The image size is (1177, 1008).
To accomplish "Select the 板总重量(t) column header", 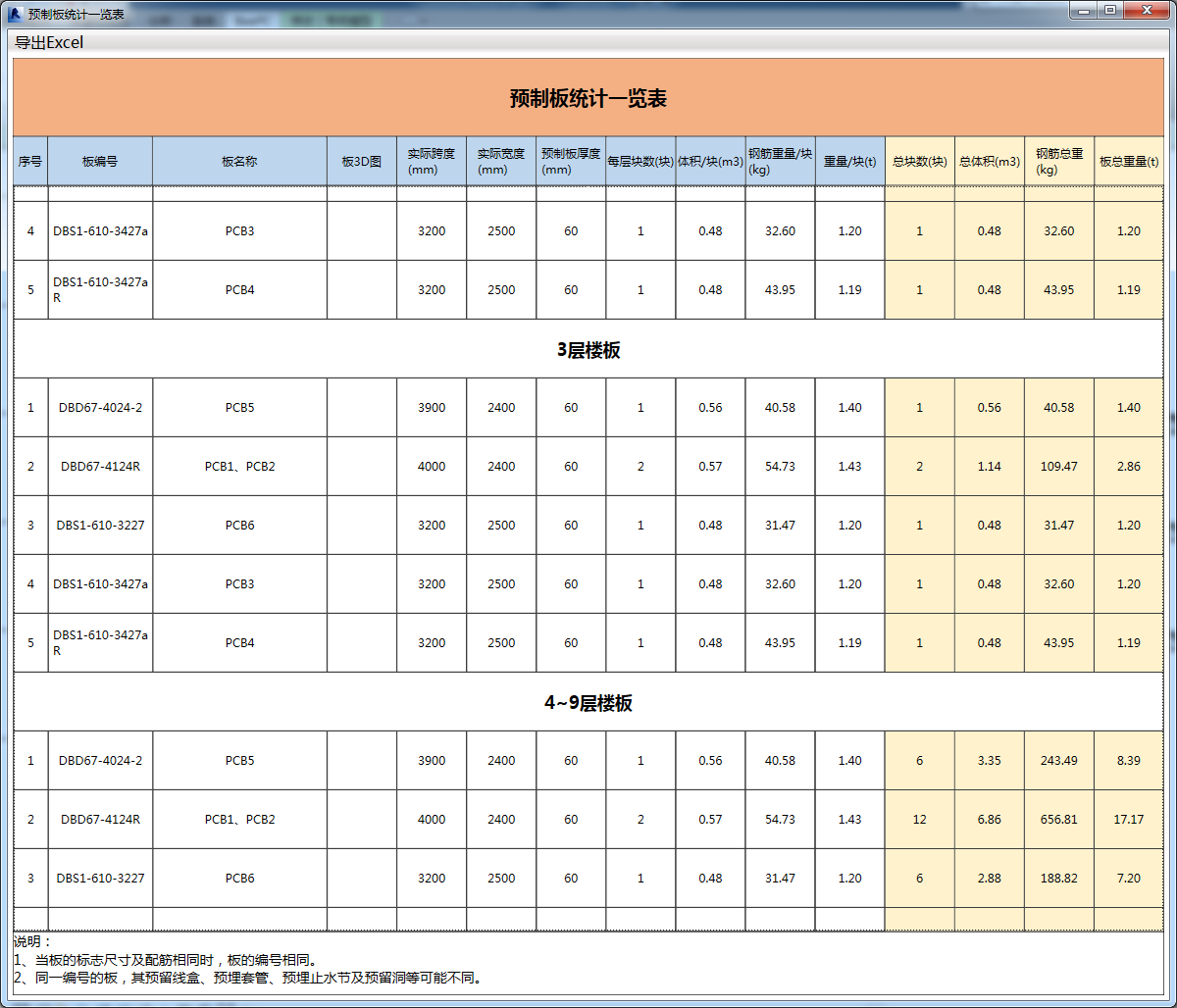I will (x=1129, y=162).
